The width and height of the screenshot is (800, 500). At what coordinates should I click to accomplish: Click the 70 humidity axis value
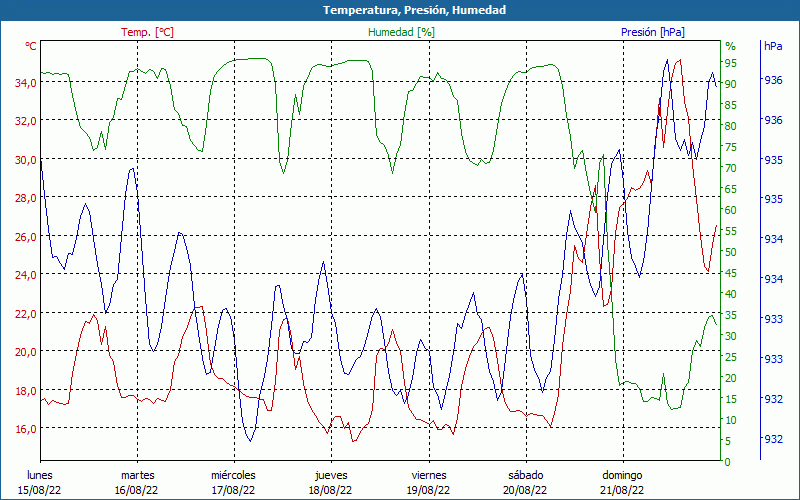pos(731,168)
